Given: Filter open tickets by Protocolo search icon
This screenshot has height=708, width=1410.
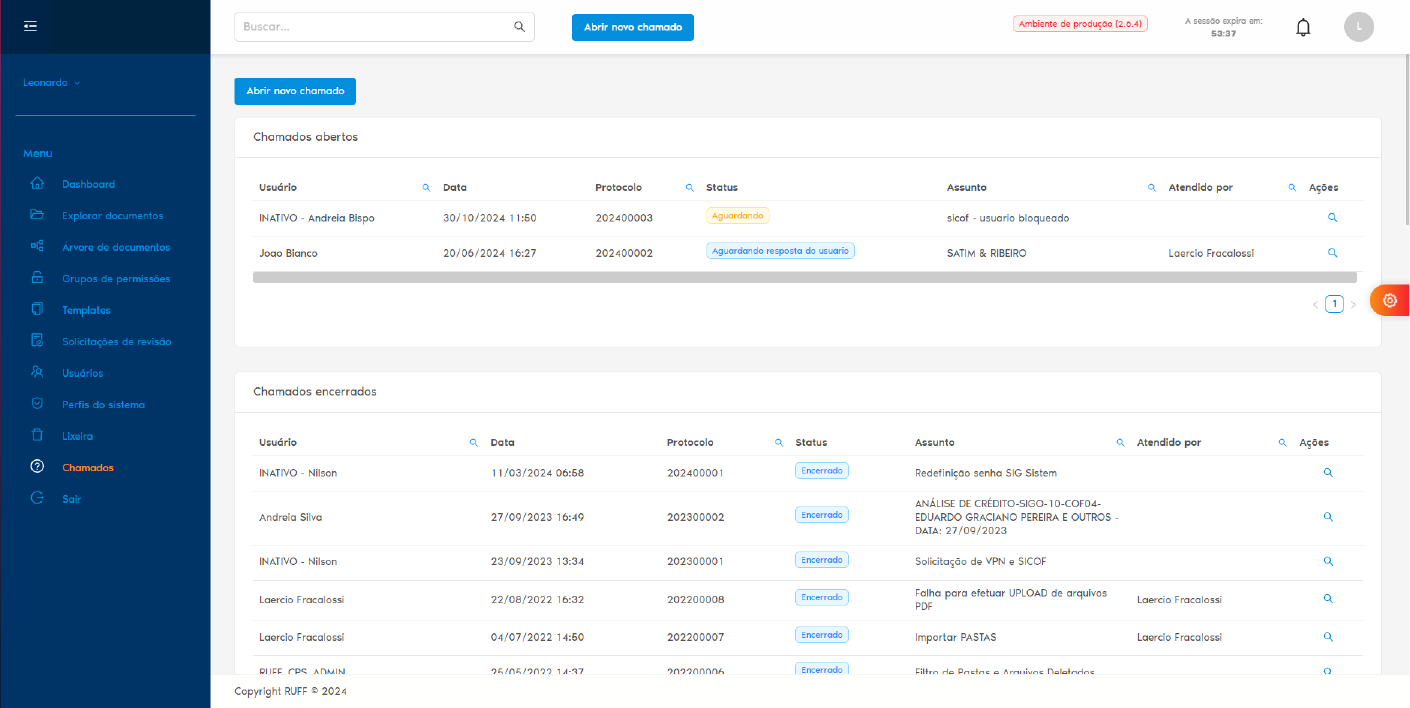Looking at the screenshot, I should pos(689,188).
